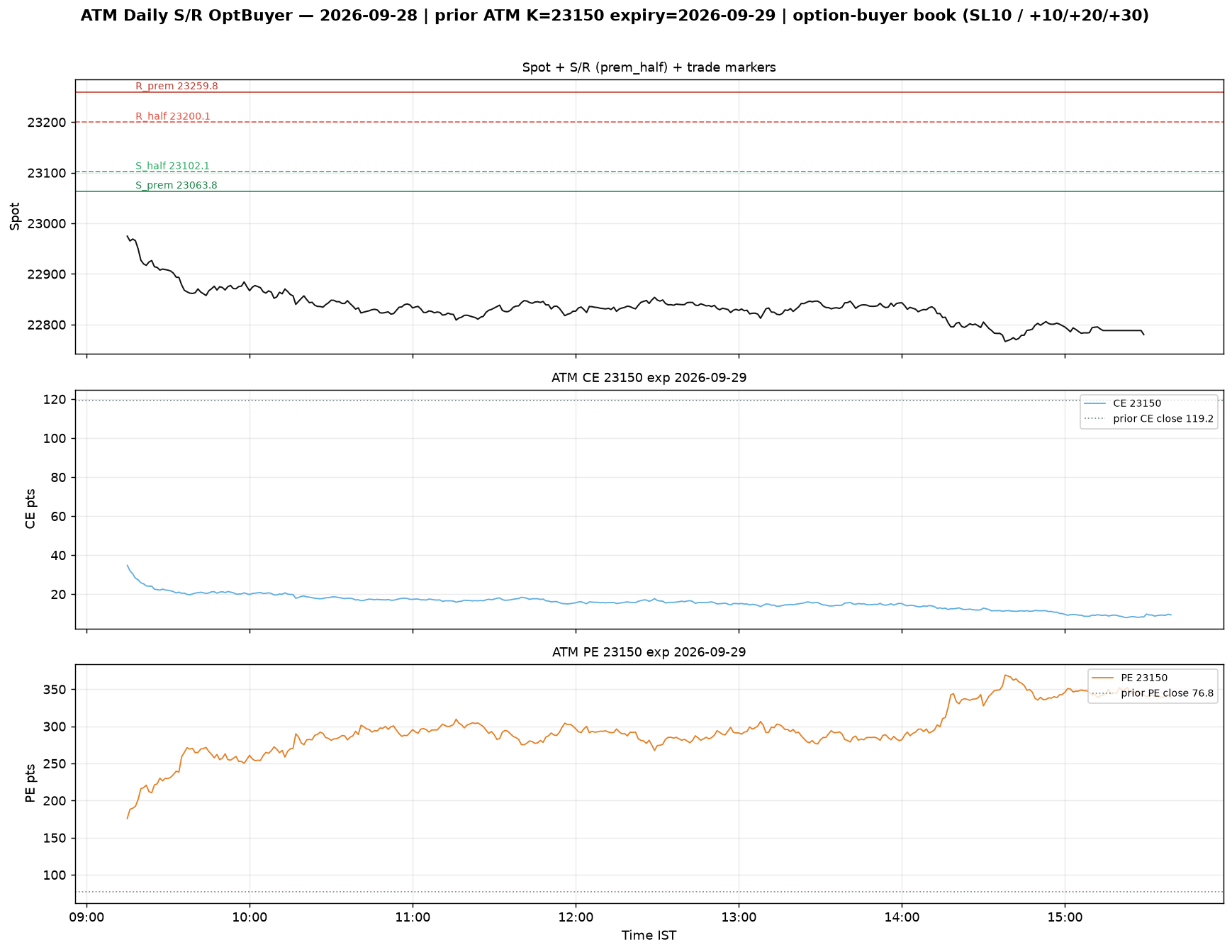Click the 'PE pts' y-axis label
The height and width of the screenshot is (952, 1232).
pyautogui.click(x=30, y=783)
